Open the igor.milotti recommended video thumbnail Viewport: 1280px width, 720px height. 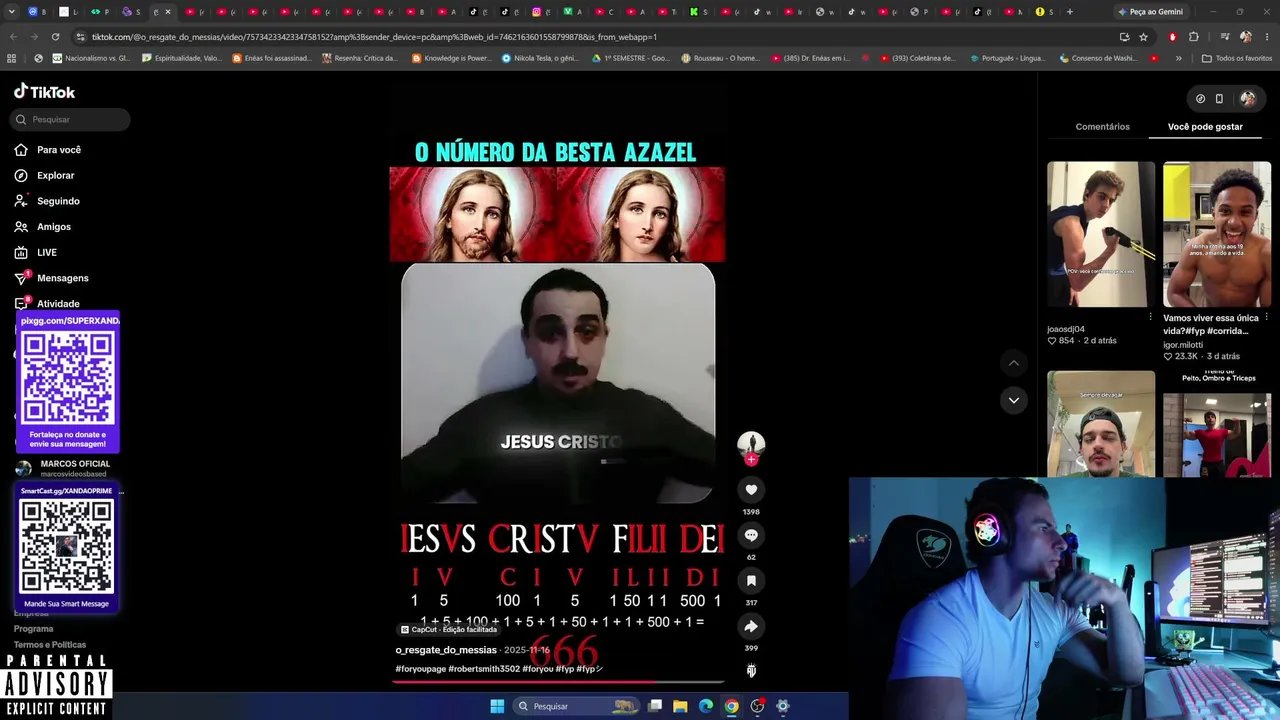[x=1217, y=234]
